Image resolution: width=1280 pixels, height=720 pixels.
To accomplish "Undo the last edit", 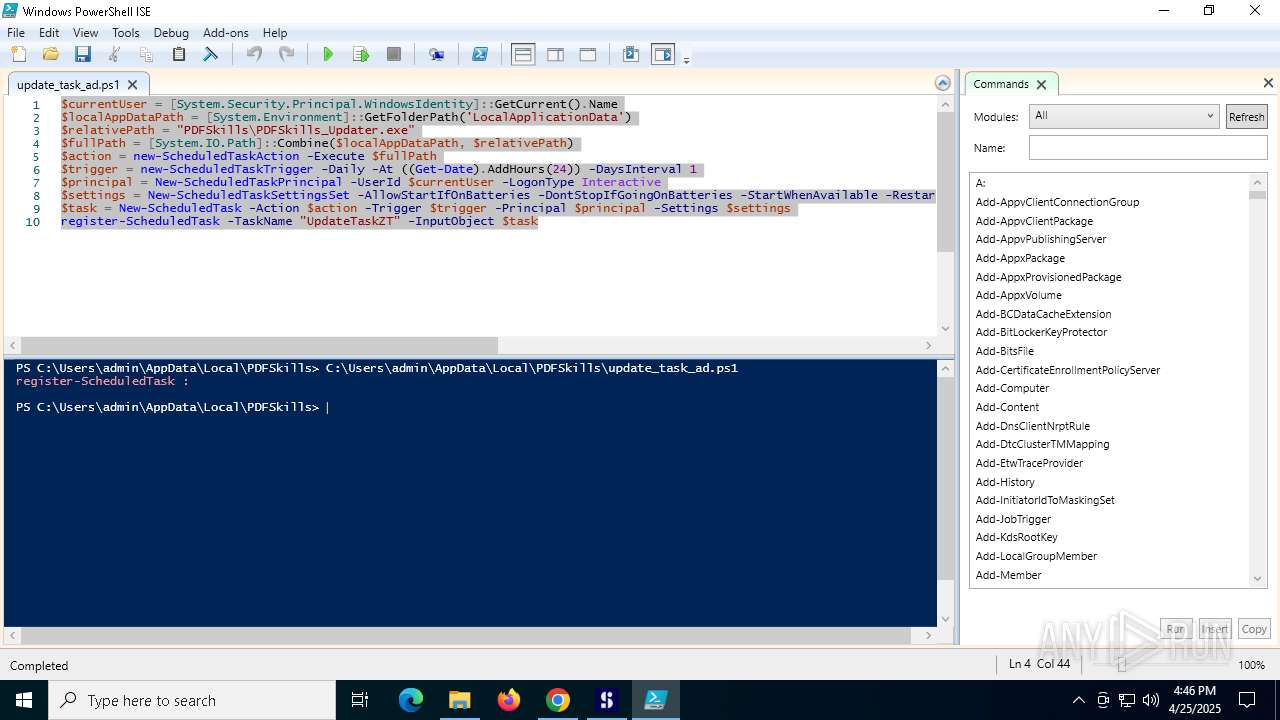I will click(254, 54).
